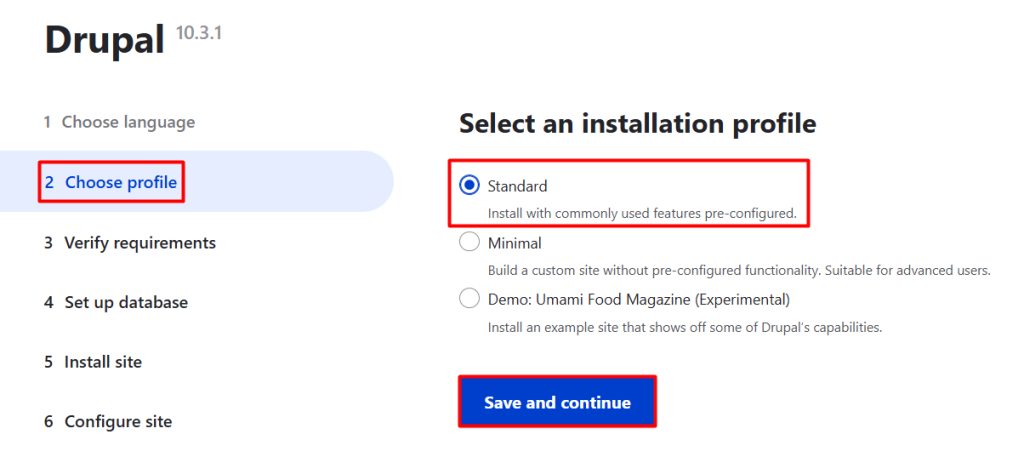The width and height of the screenshot is (1024, 457).
Task: Click the advanced users description text
Action: pos(739,270)
